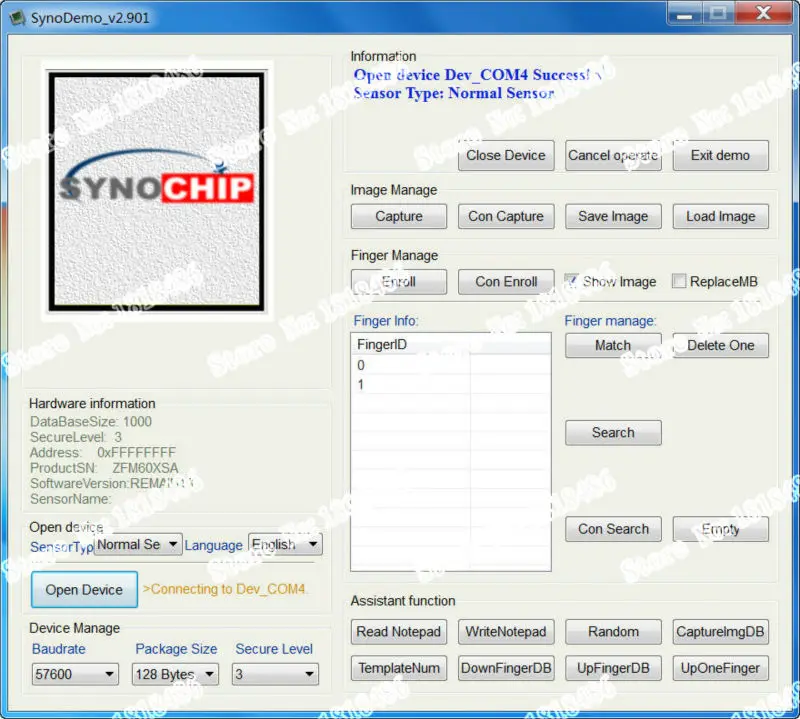Click the 'ProductSN: ZFM60XSA' text
The image size is (800, 719).
click(x=104, y=468)
